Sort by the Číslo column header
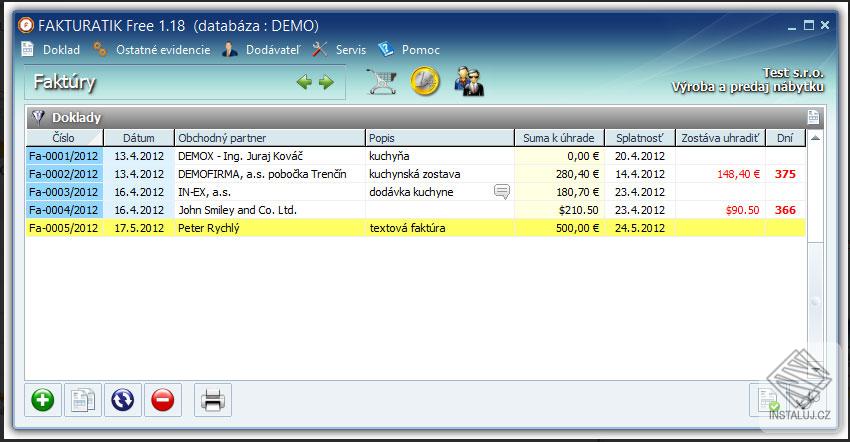This screenshot has width=850, height=442. [64, 138]
